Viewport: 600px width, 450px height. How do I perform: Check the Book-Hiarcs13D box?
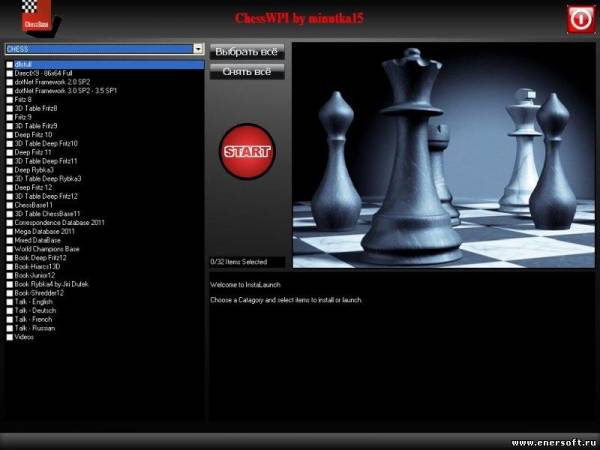pyautogui.click(x=10, y=267)
